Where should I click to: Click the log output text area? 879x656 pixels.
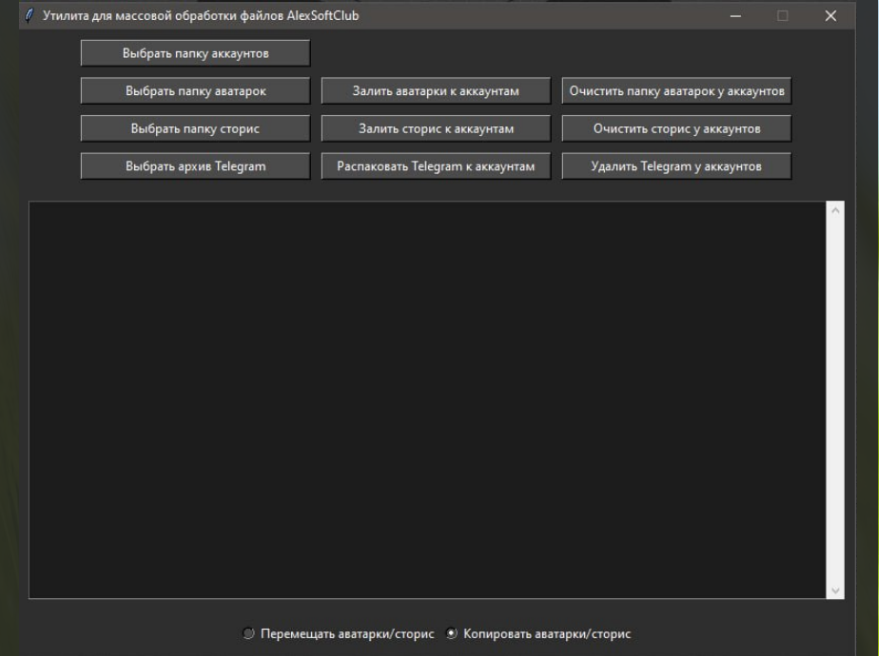[427, 400]
